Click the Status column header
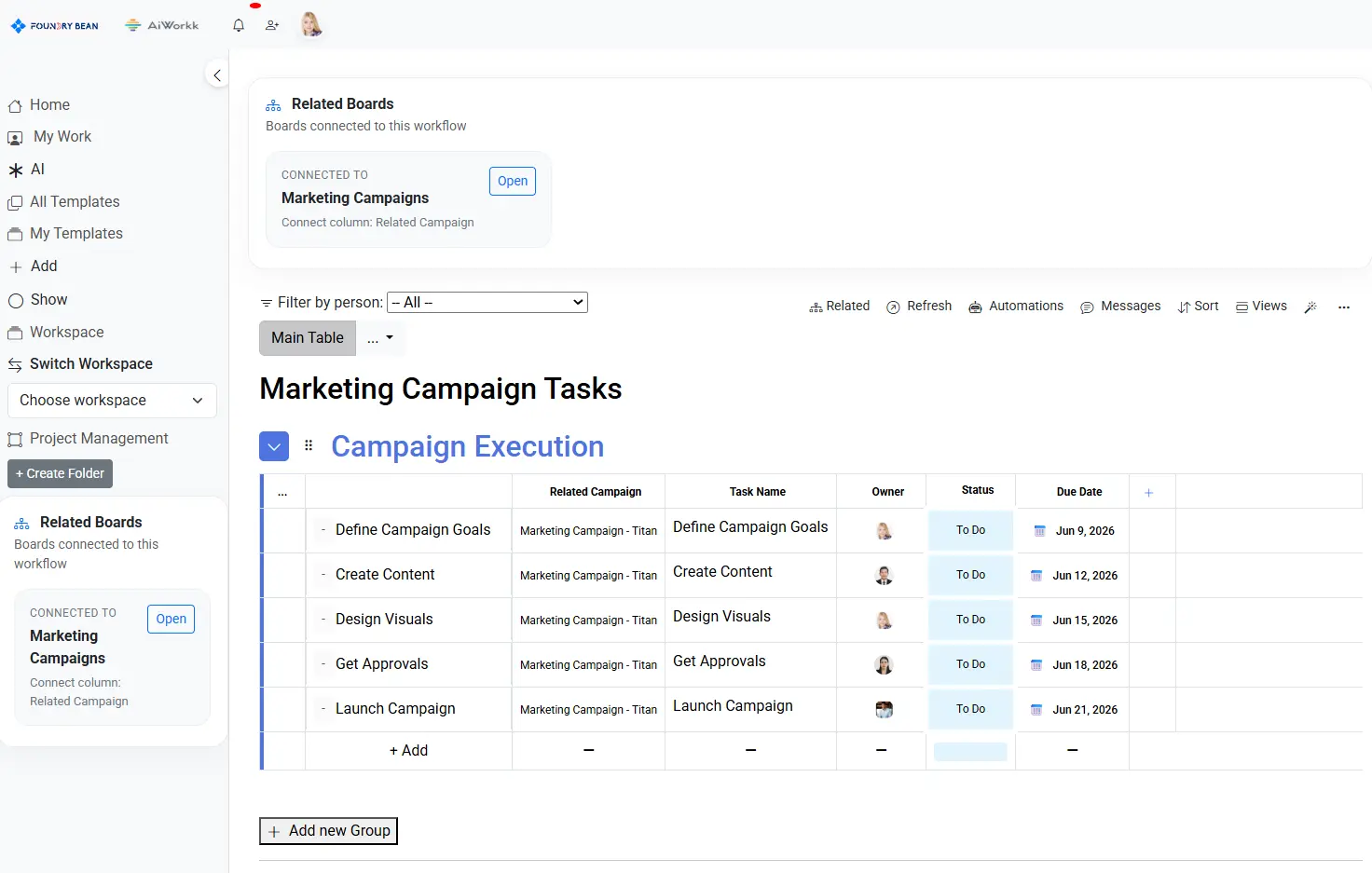The width and height of the screenshot is (1372, 873). (x=978, y=490)
